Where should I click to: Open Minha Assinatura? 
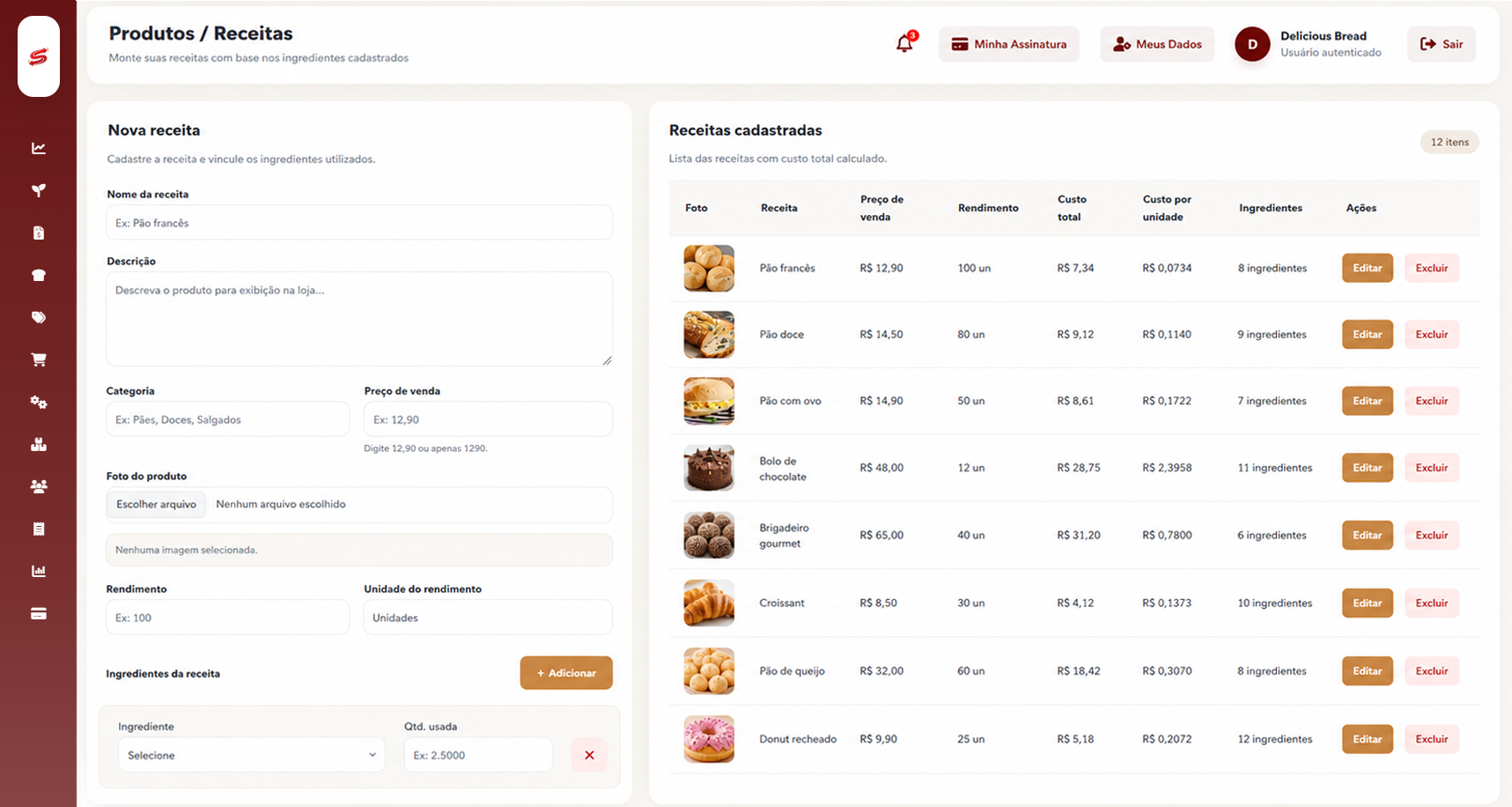click(x=1009, y=44)
